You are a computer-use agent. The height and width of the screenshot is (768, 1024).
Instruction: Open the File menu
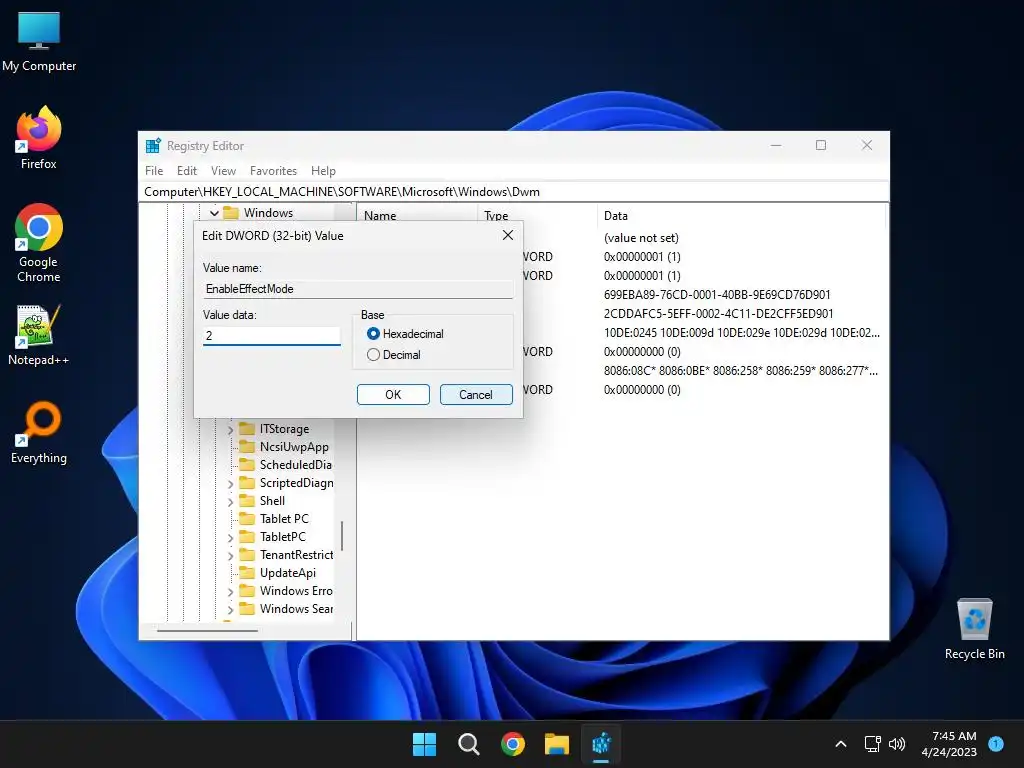(x=154, y=170)
